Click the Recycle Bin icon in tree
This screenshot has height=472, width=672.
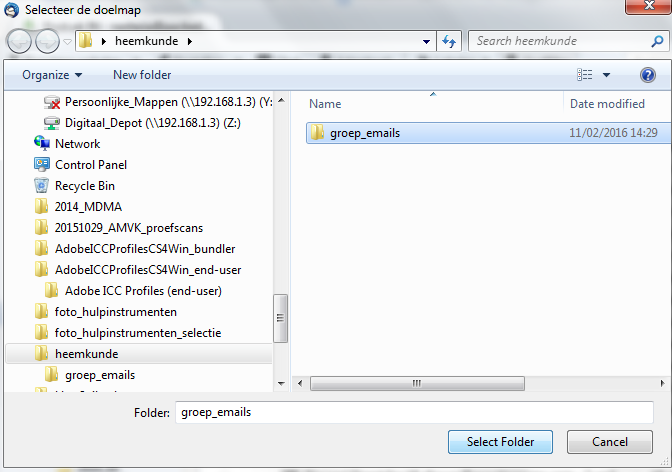pyautogui.click(x=41, y=185)
